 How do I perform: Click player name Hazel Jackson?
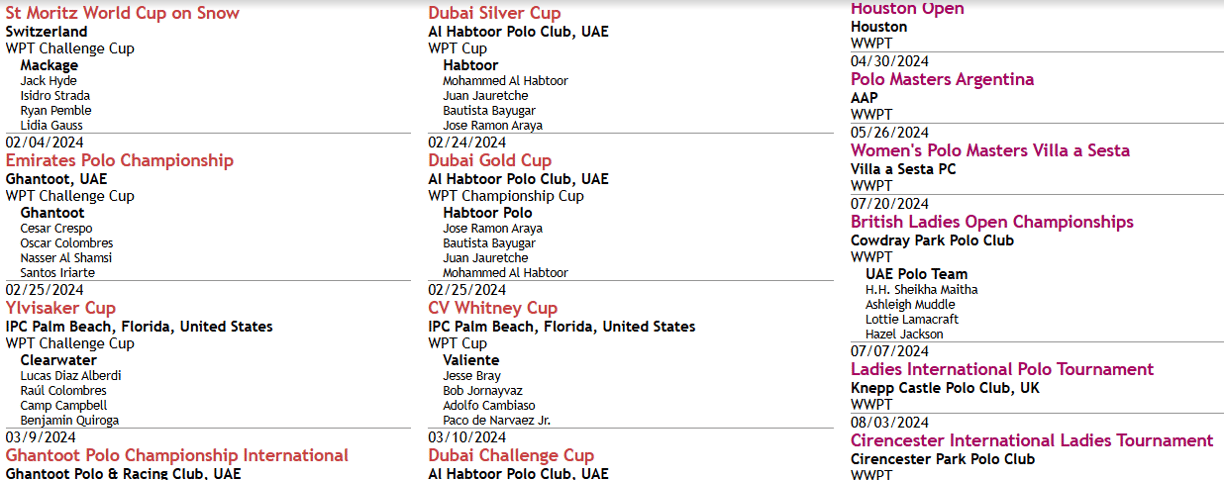coord(904,334)
